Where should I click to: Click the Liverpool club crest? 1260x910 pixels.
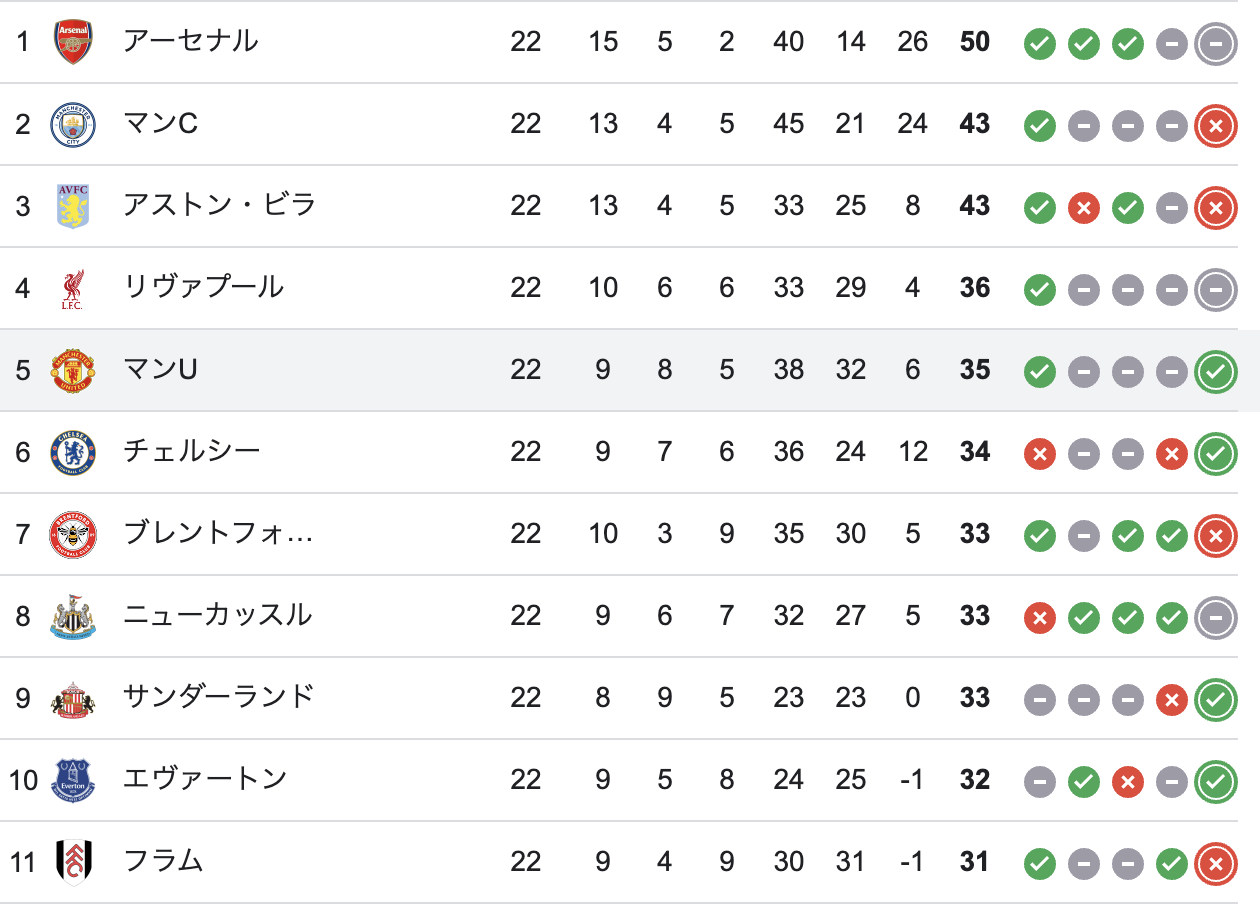click(73, 288)
